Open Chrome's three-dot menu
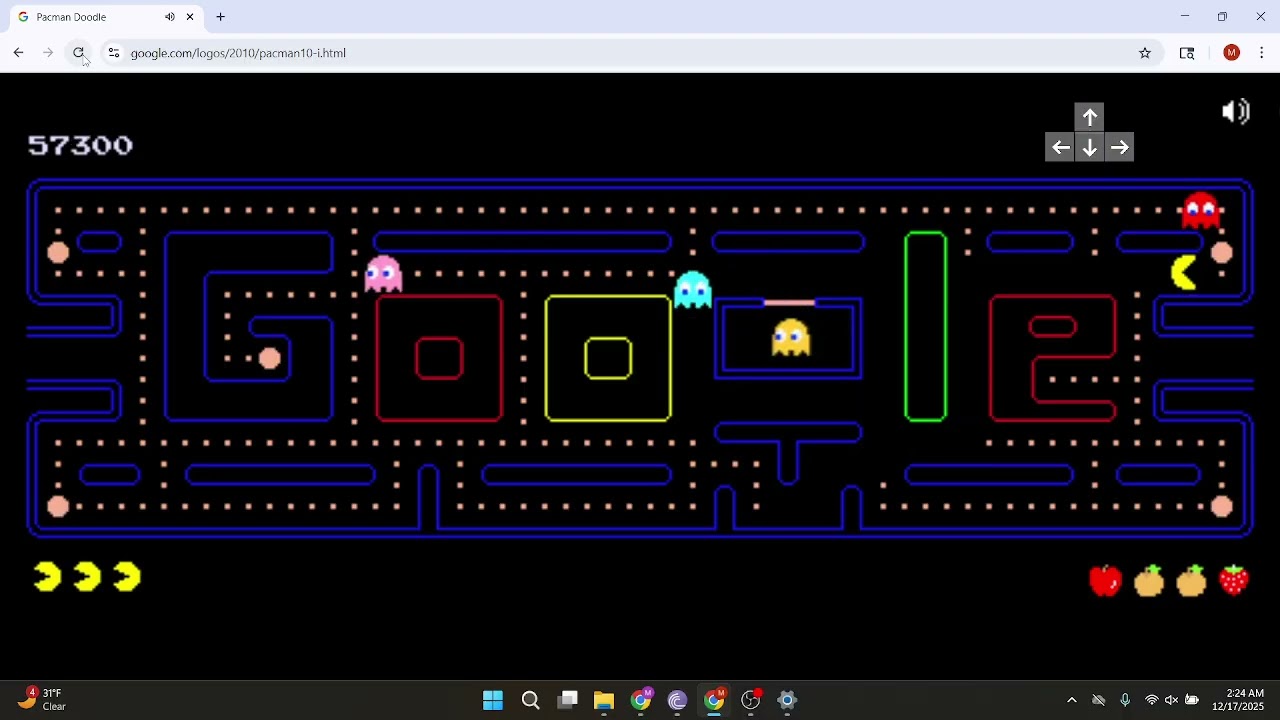1280x720 pixels. coord(1262,53)
